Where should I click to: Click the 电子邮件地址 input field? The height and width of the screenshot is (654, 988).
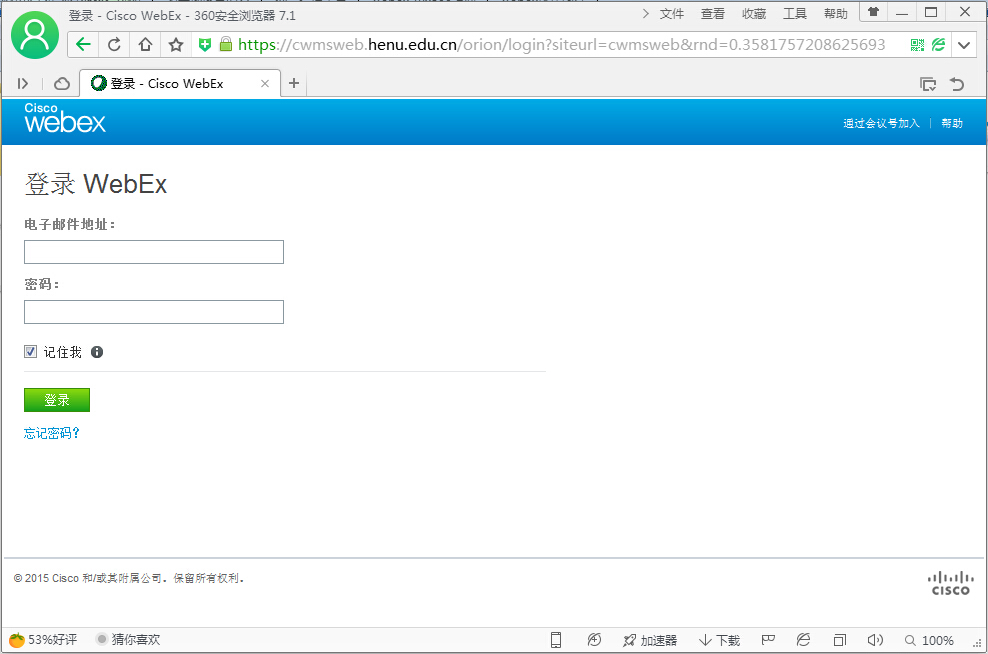tap(154, 252)
